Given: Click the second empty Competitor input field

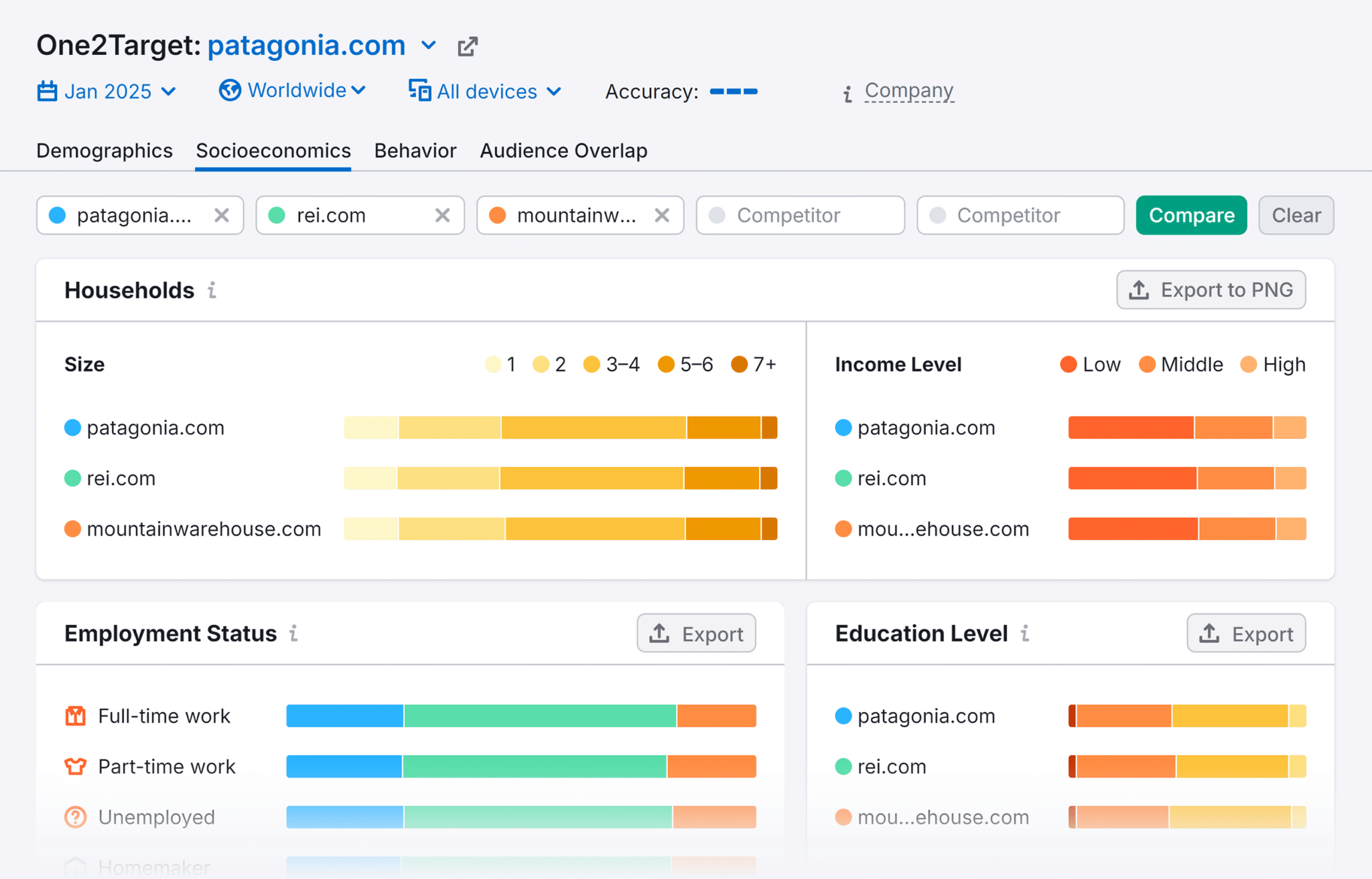Looking at the screenshot, I should [1020, 215].
